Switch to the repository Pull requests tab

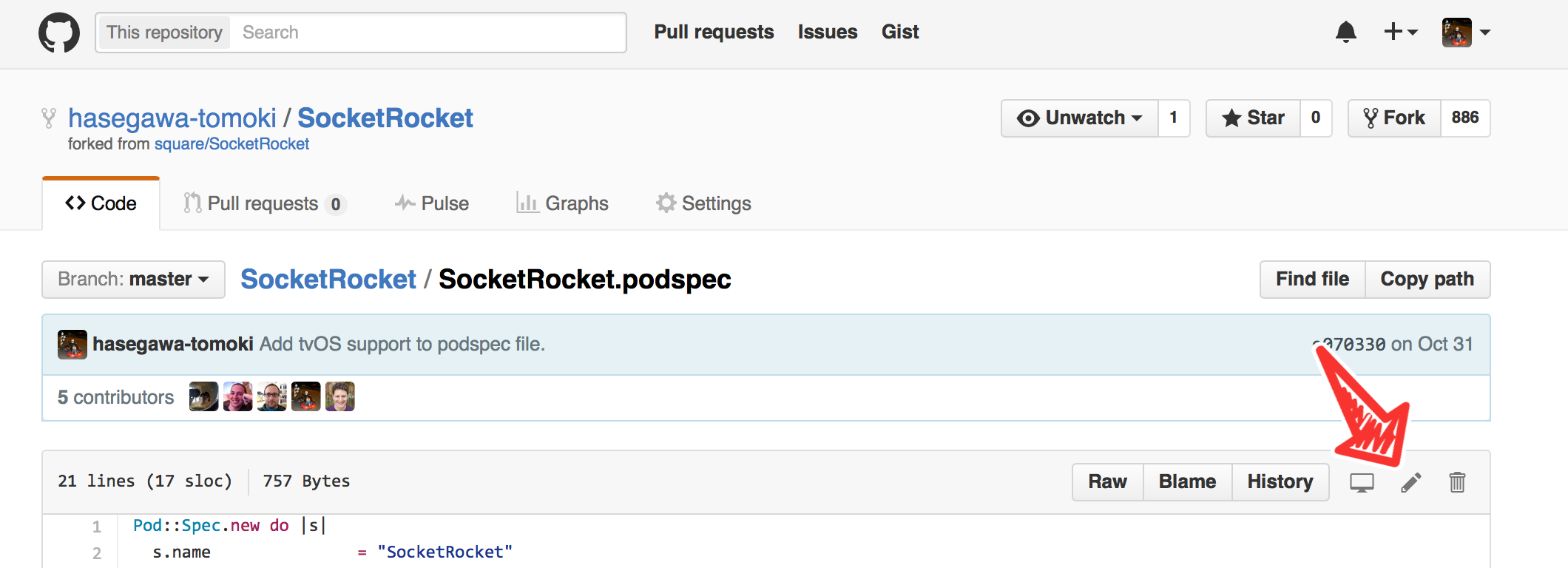point(265,203)
